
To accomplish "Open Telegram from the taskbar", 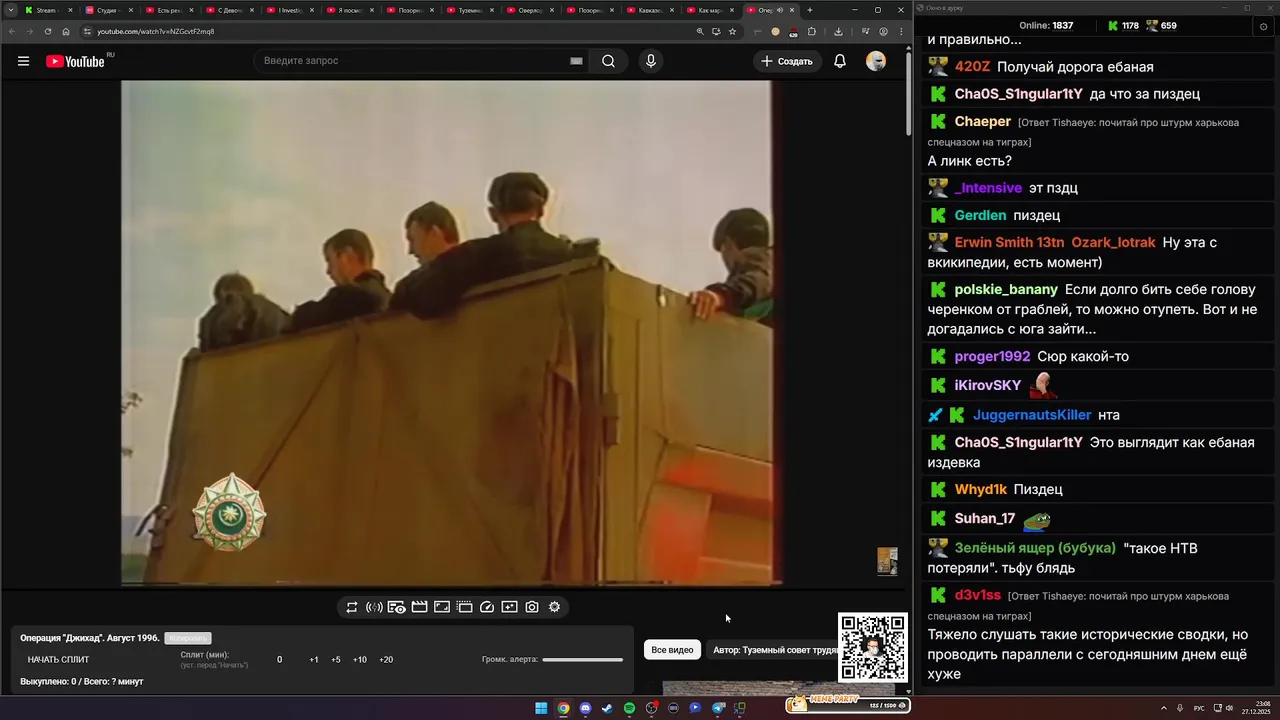I will click(x=717, y=708).
